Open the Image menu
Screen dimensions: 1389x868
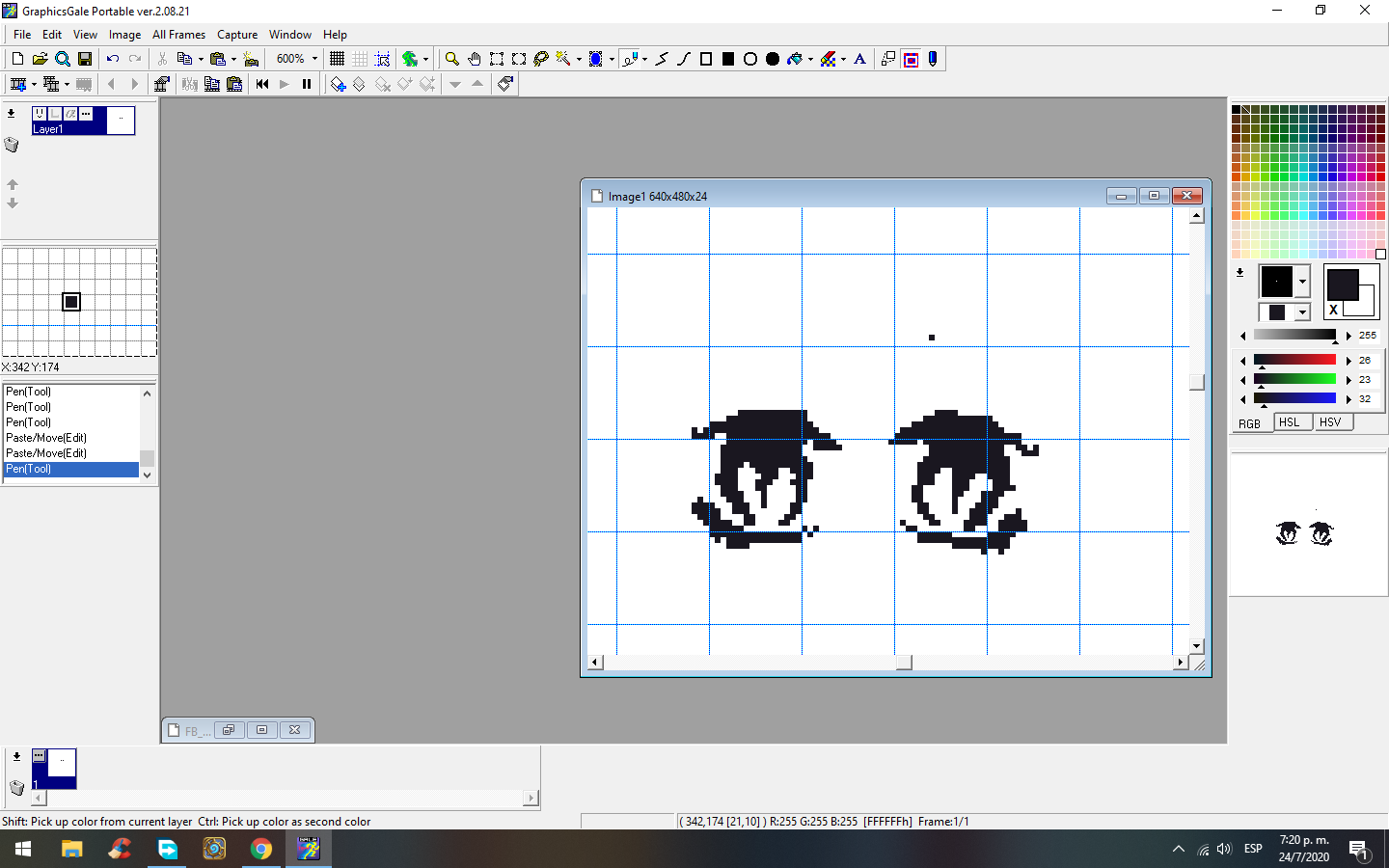[x=124, y=35]
